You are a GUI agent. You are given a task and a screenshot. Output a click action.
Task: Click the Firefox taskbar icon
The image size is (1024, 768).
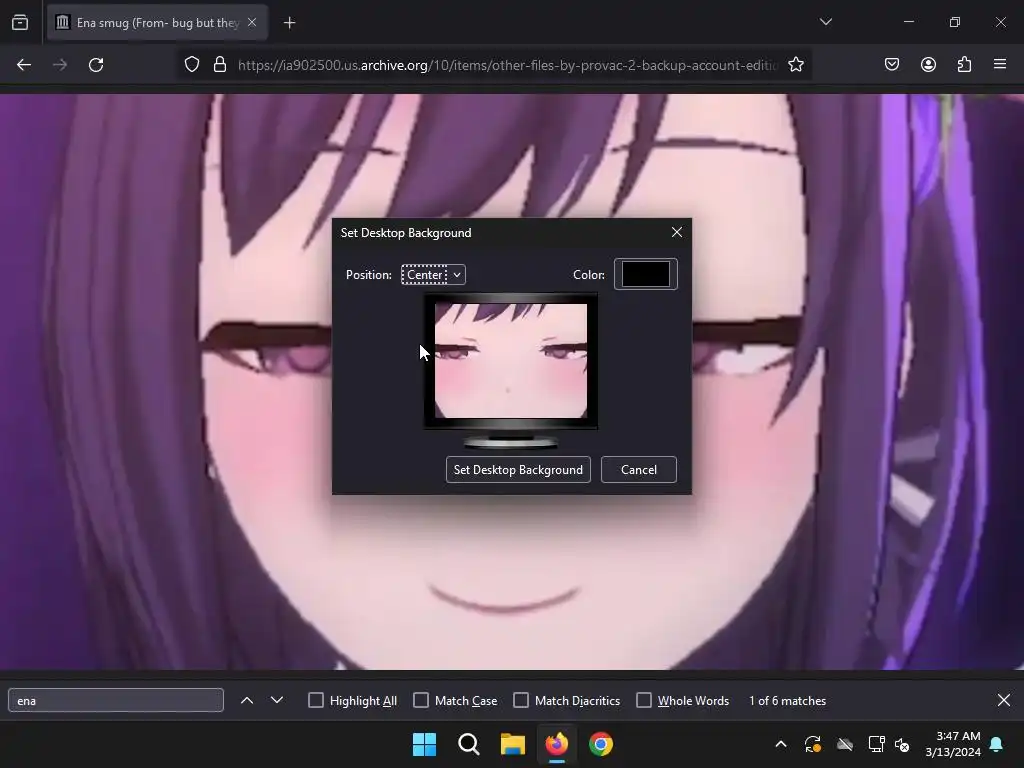click(x=556, y=744)
